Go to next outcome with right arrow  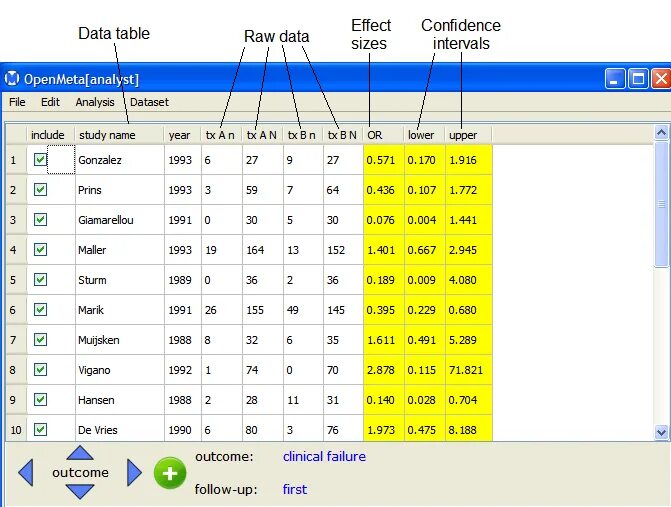point(134,473)
